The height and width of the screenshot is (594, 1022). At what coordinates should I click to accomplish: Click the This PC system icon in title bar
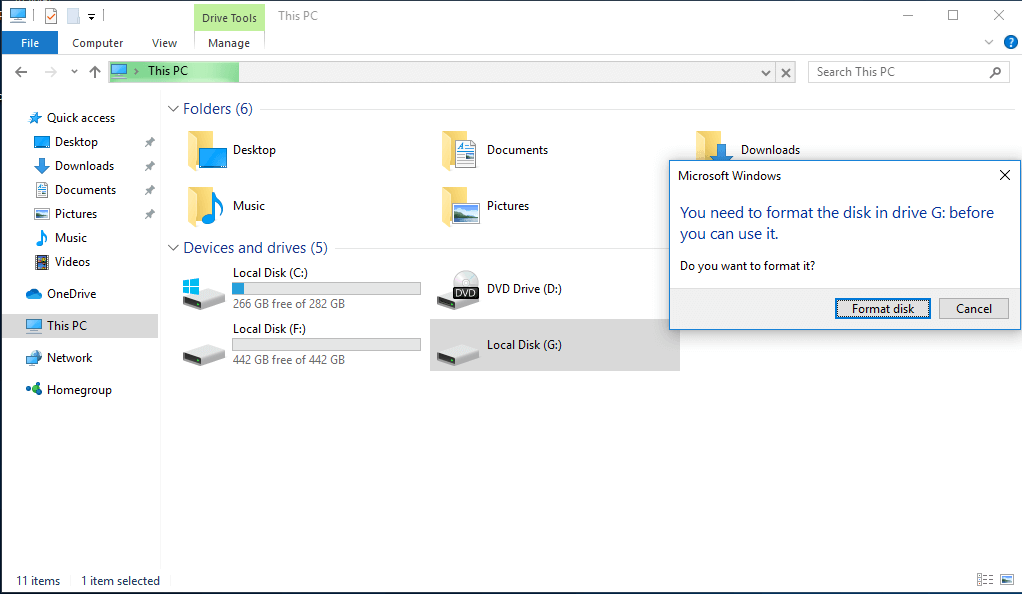pyautogui.click(x=18, y=15)
